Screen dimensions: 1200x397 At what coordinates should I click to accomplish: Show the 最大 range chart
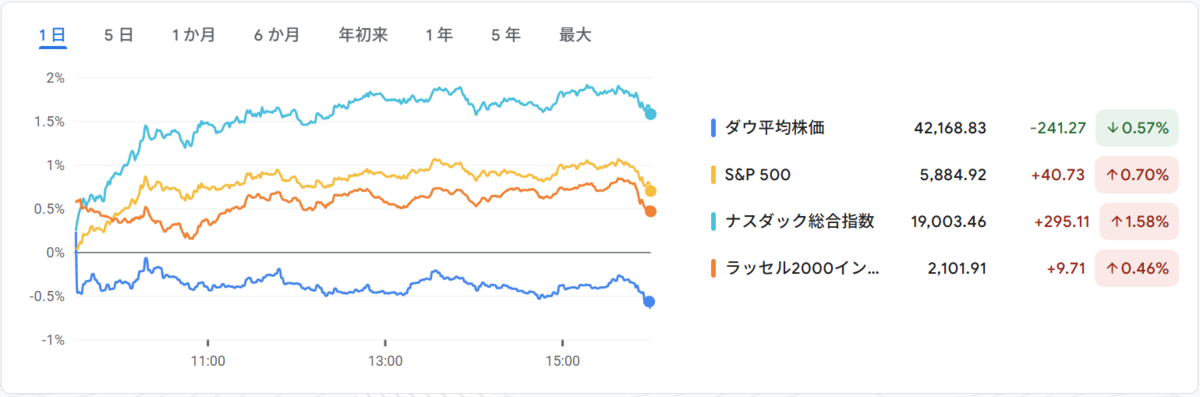575,35
